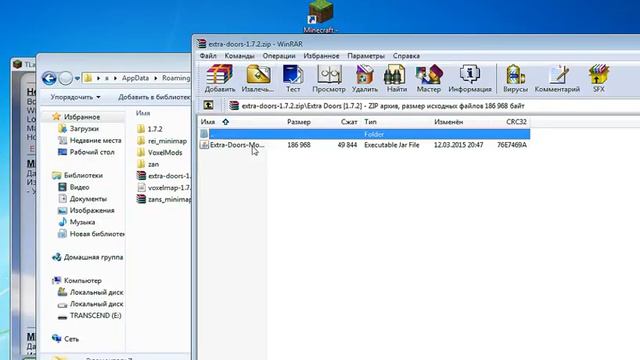Click AppData in the Explorer address bar
This screenshot has height=360, width=640.
pyautogui.click(x=135, y=78)
